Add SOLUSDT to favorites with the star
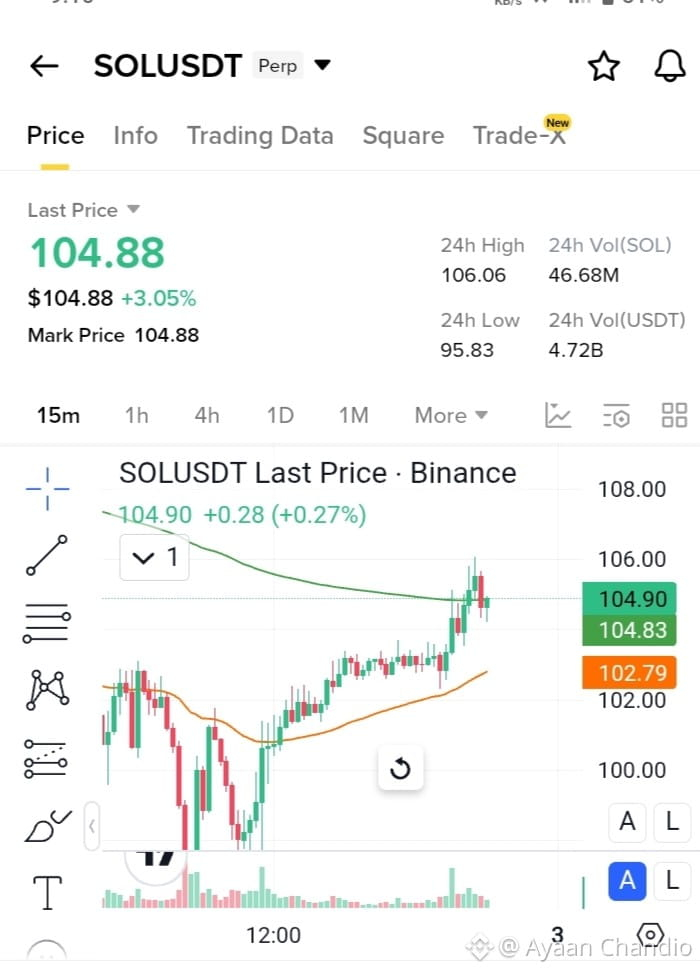The height and width of the screenshot is (972, 700). tap(603, 66)
